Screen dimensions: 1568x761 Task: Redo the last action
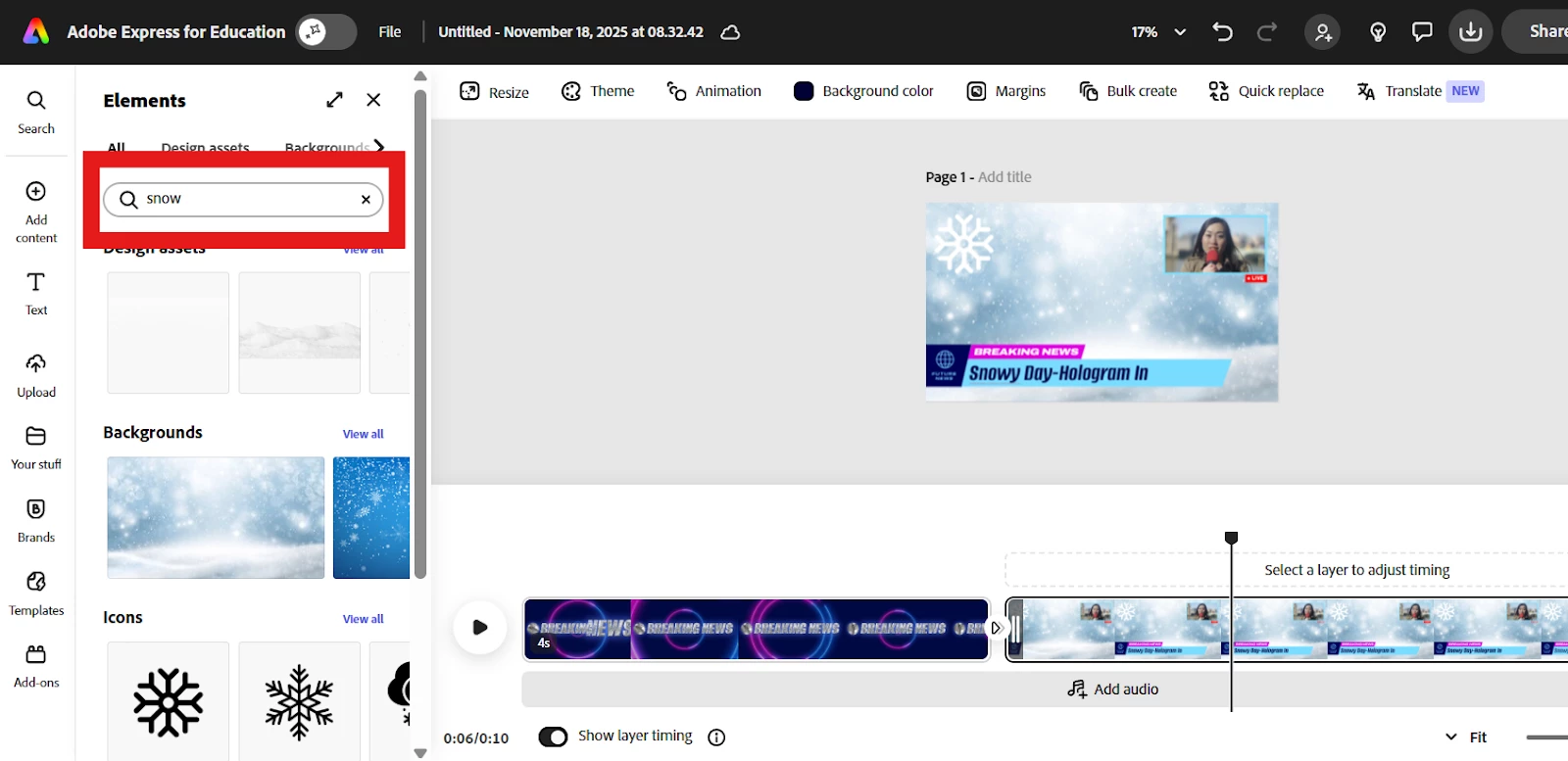(1267, 32)
